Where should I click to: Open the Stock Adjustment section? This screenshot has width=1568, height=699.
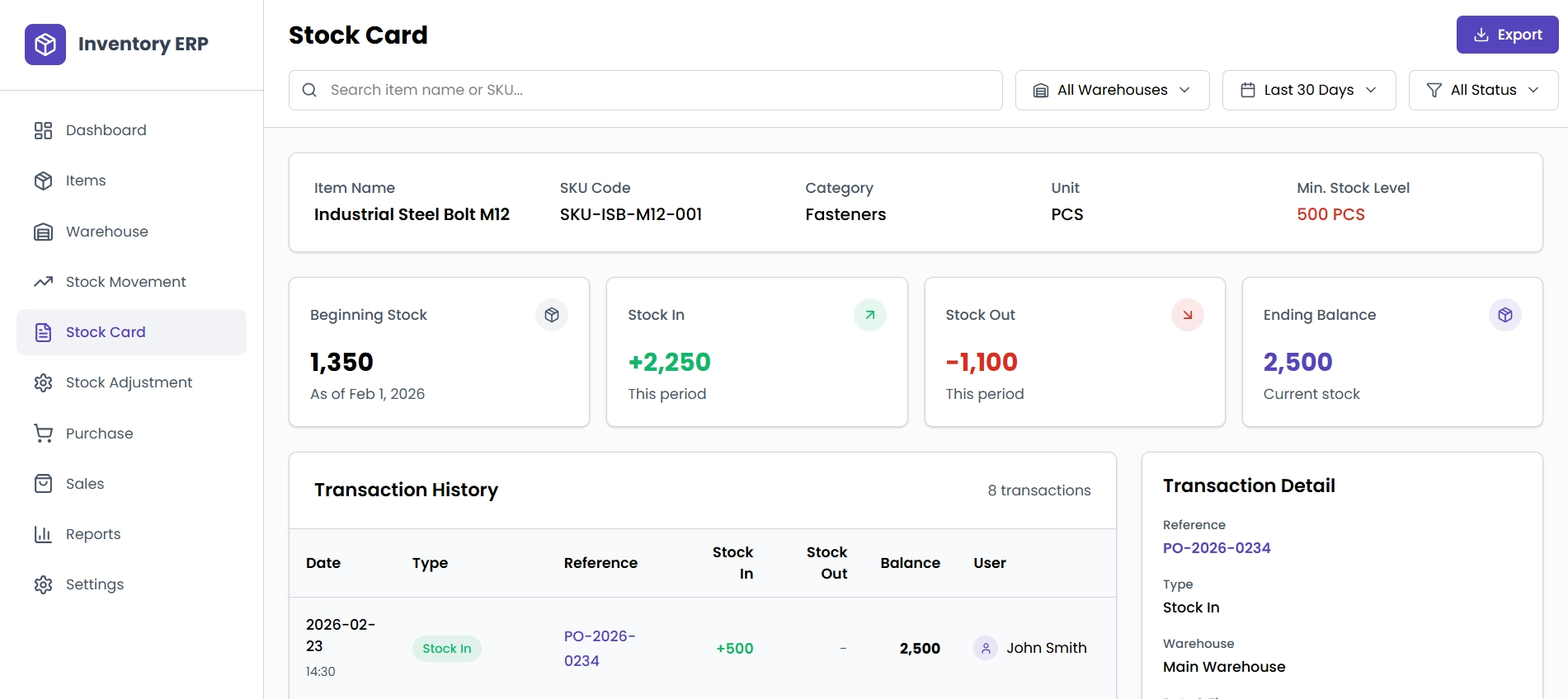pos(129,382)
